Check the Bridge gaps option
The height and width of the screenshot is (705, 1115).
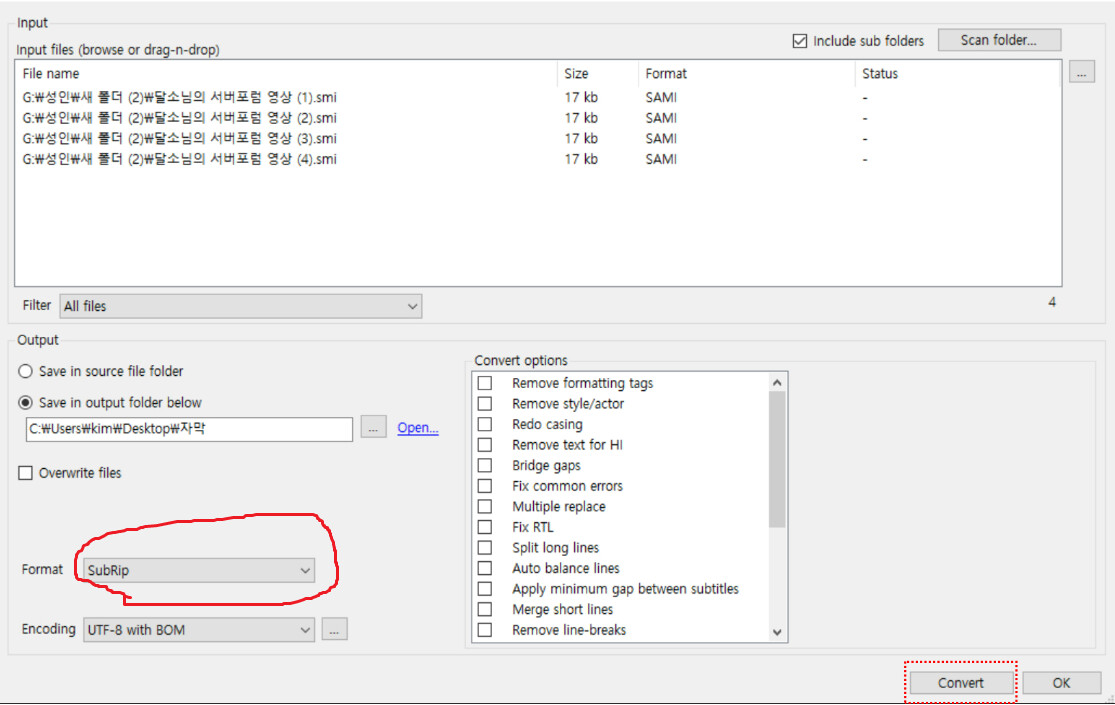[x=485, y=466]
